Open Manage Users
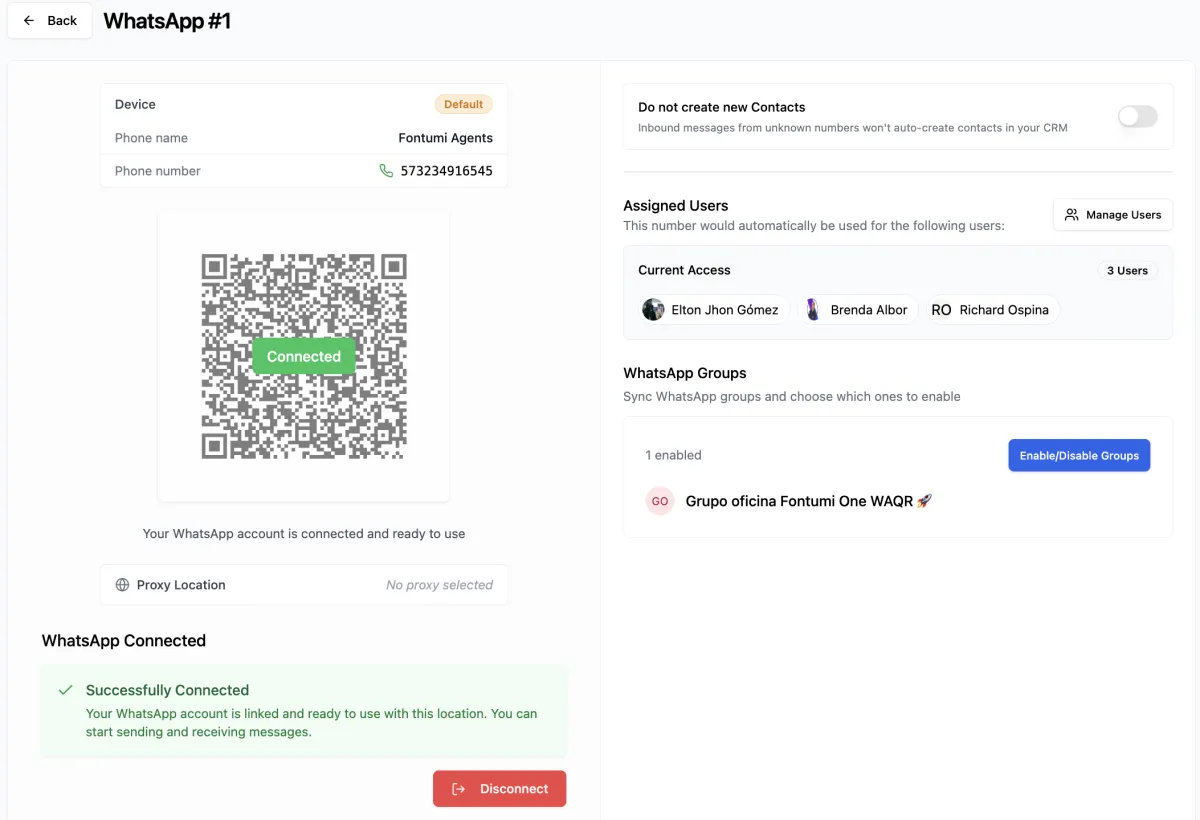The height and width of the screenshot is (820, 1200). pyautogui.click(x=1112, y=215)
